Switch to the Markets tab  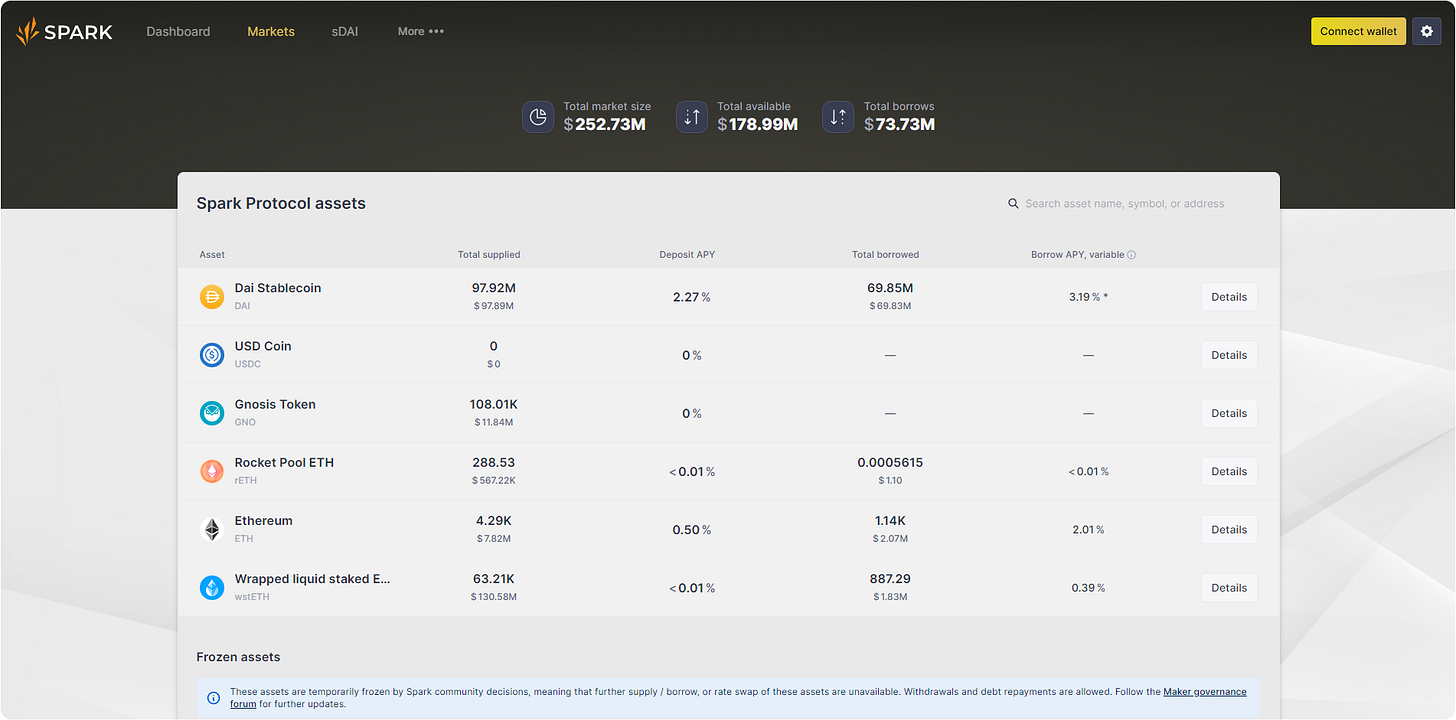(271, 31)
